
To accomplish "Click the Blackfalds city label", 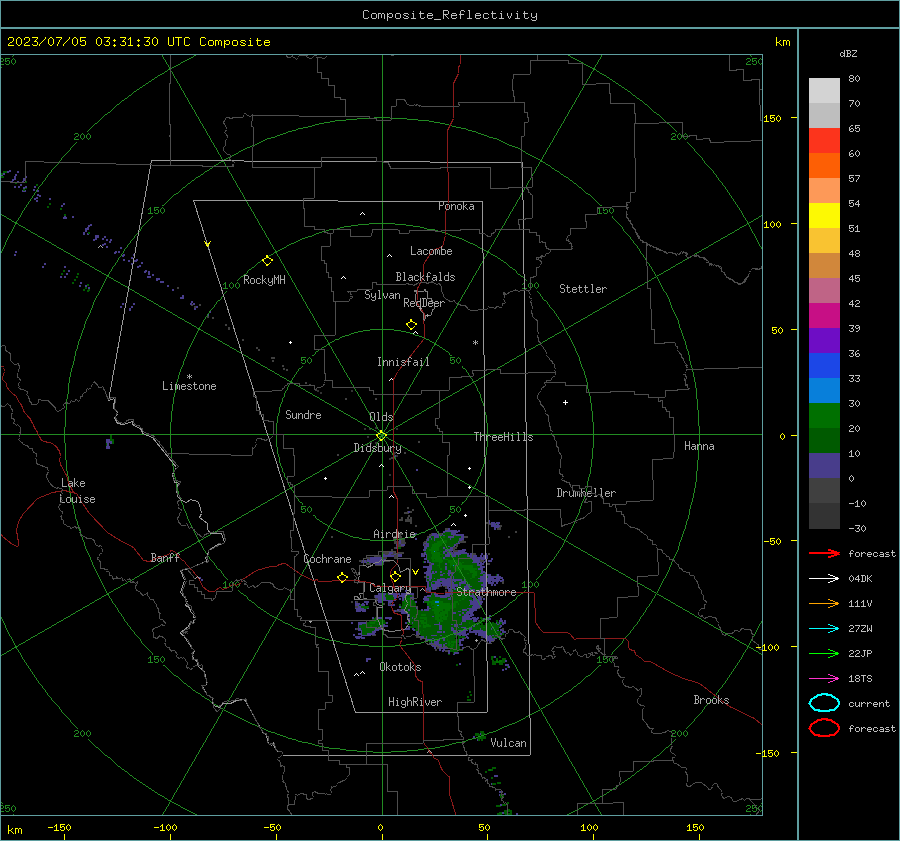I will 425,277.
